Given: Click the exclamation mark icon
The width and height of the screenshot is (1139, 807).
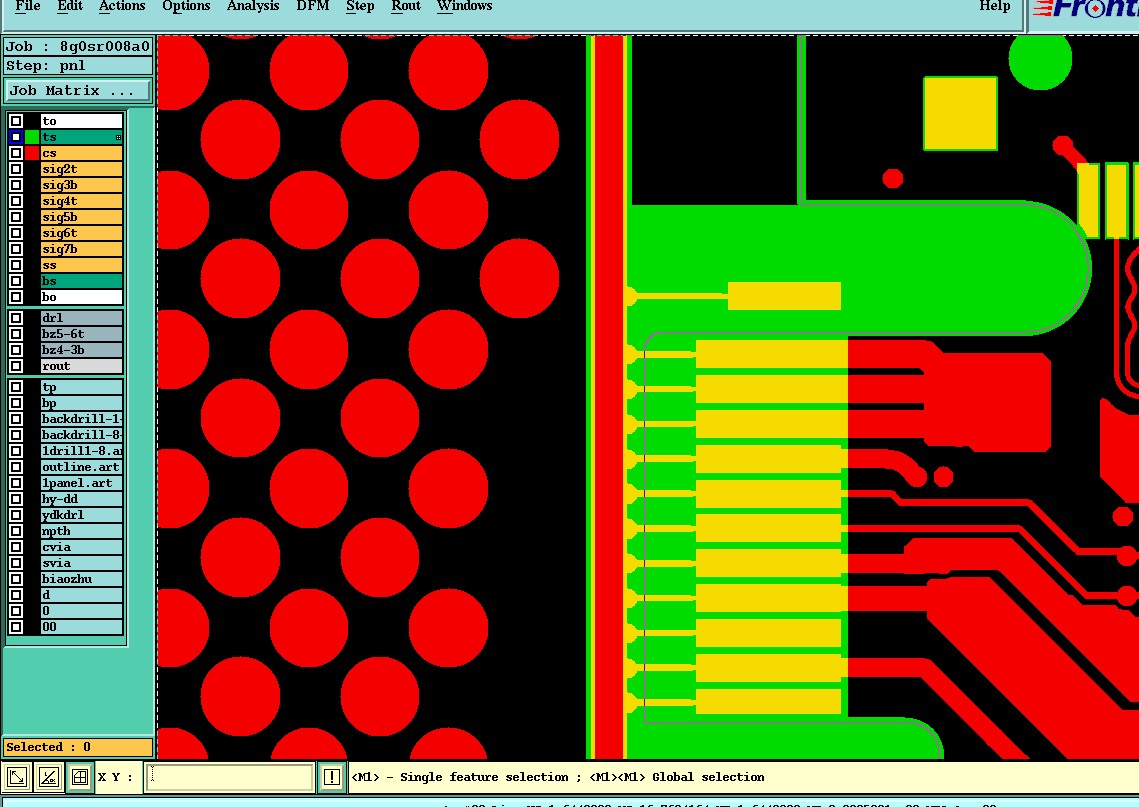Looking at the screenshot, I should (331, 777).
